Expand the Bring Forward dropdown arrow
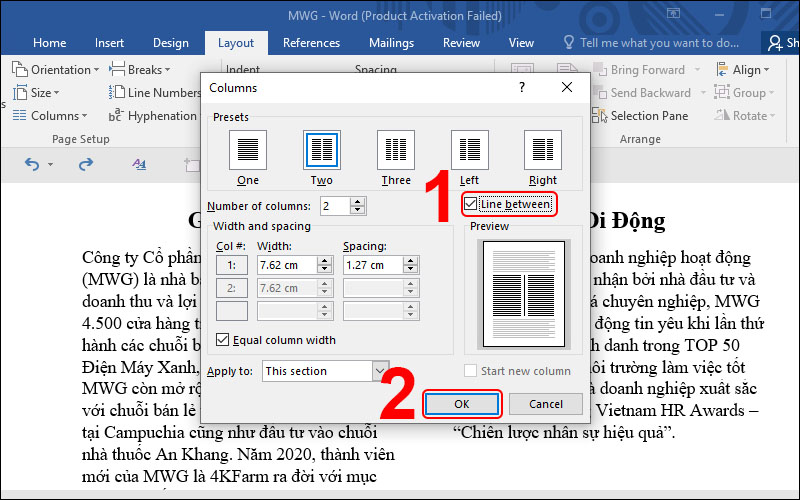This screenshot has width=800, height=500. (697, 69)
